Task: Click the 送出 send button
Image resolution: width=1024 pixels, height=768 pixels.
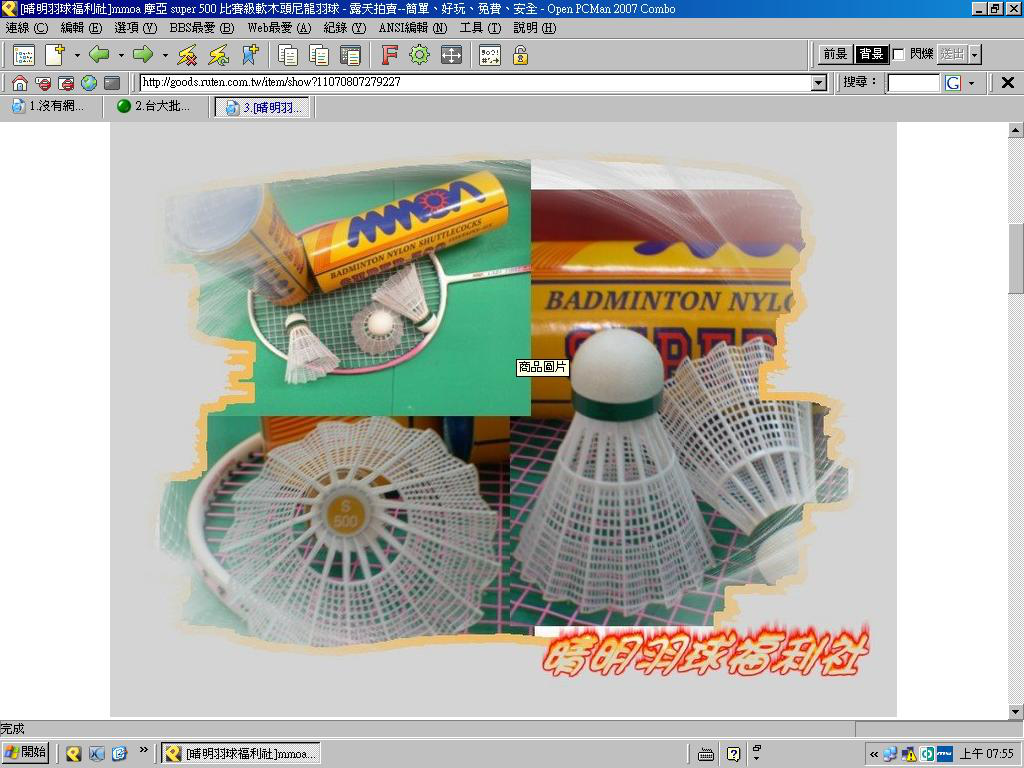Action: tap(953, 54)
